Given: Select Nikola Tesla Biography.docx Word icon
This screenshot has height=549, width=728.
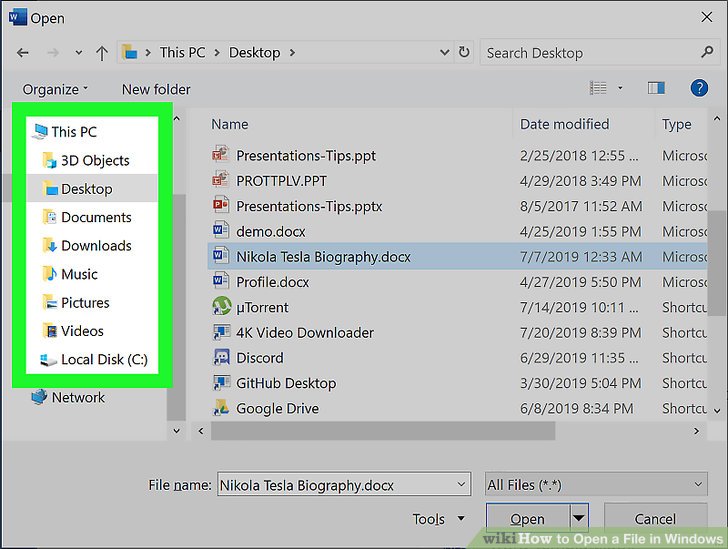Looking at the screenshot, I should pos(221,255).
